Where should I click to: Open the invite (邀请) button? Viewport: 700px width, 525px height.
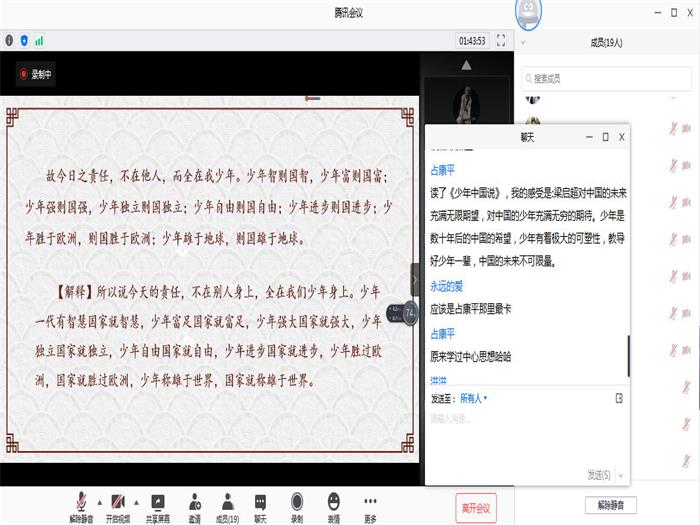[195, 507]
